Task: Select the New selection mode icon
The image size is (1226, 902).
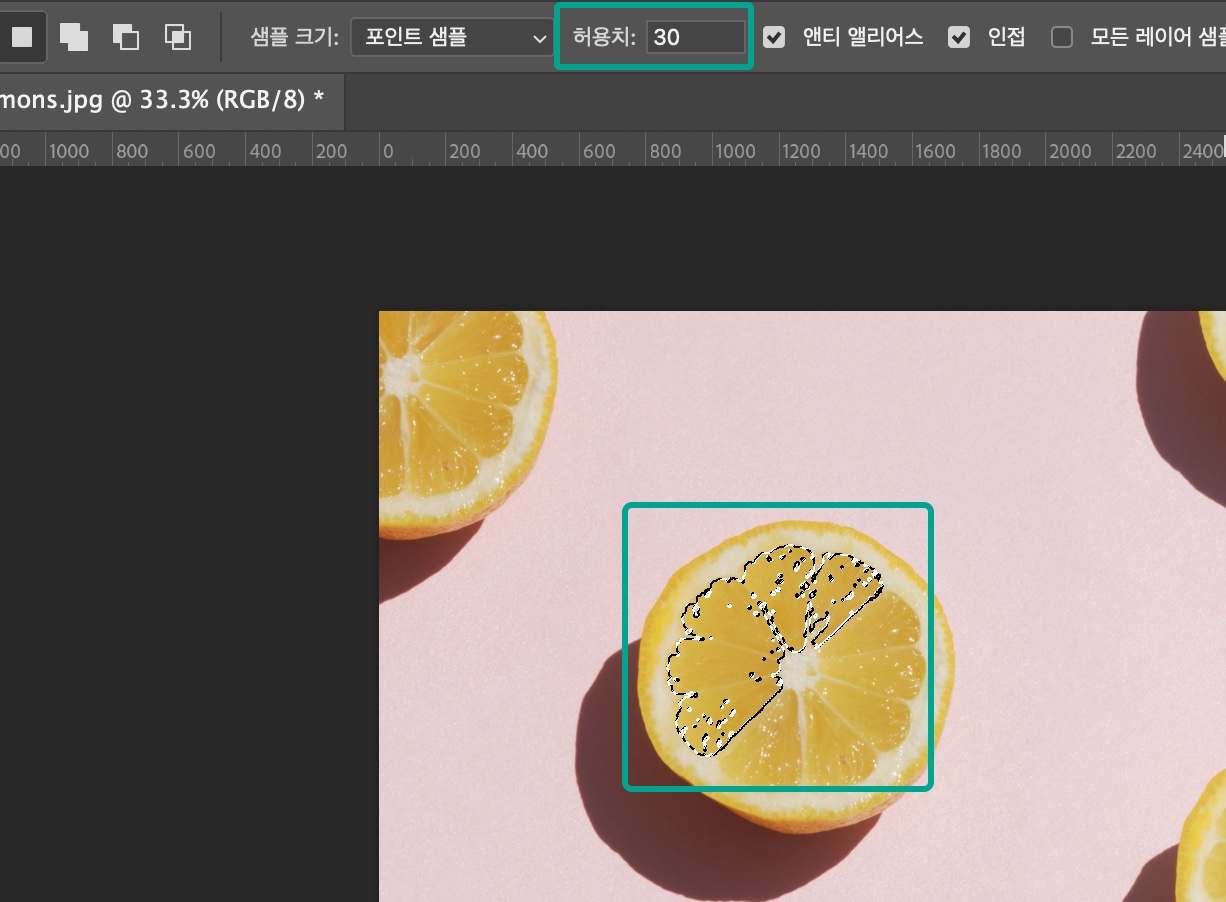Action: click(x=20, y=37)
